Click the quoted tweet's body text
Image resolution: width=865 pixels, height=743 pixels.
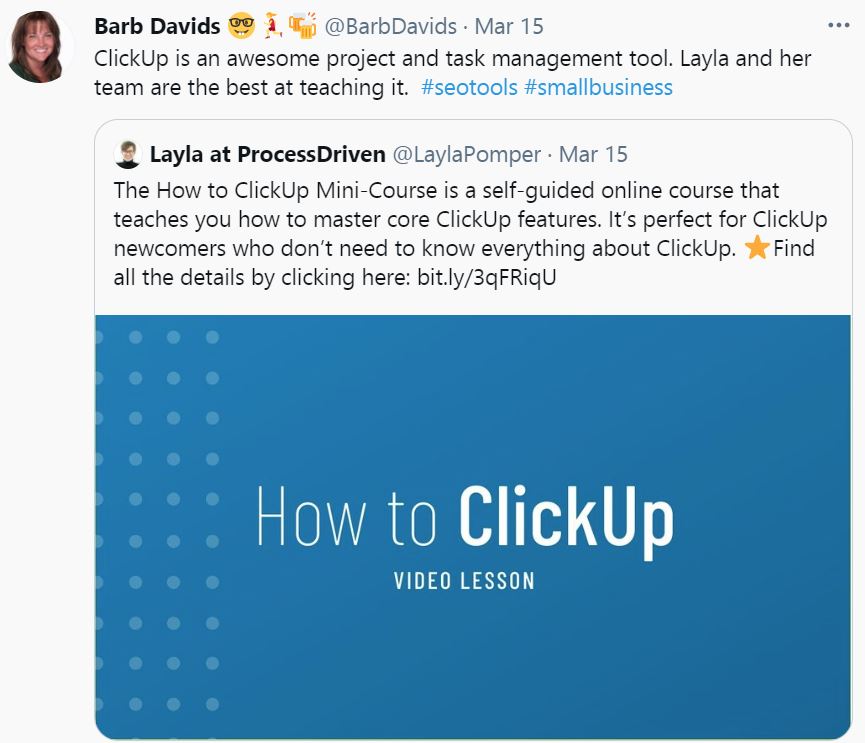[470, 234]
